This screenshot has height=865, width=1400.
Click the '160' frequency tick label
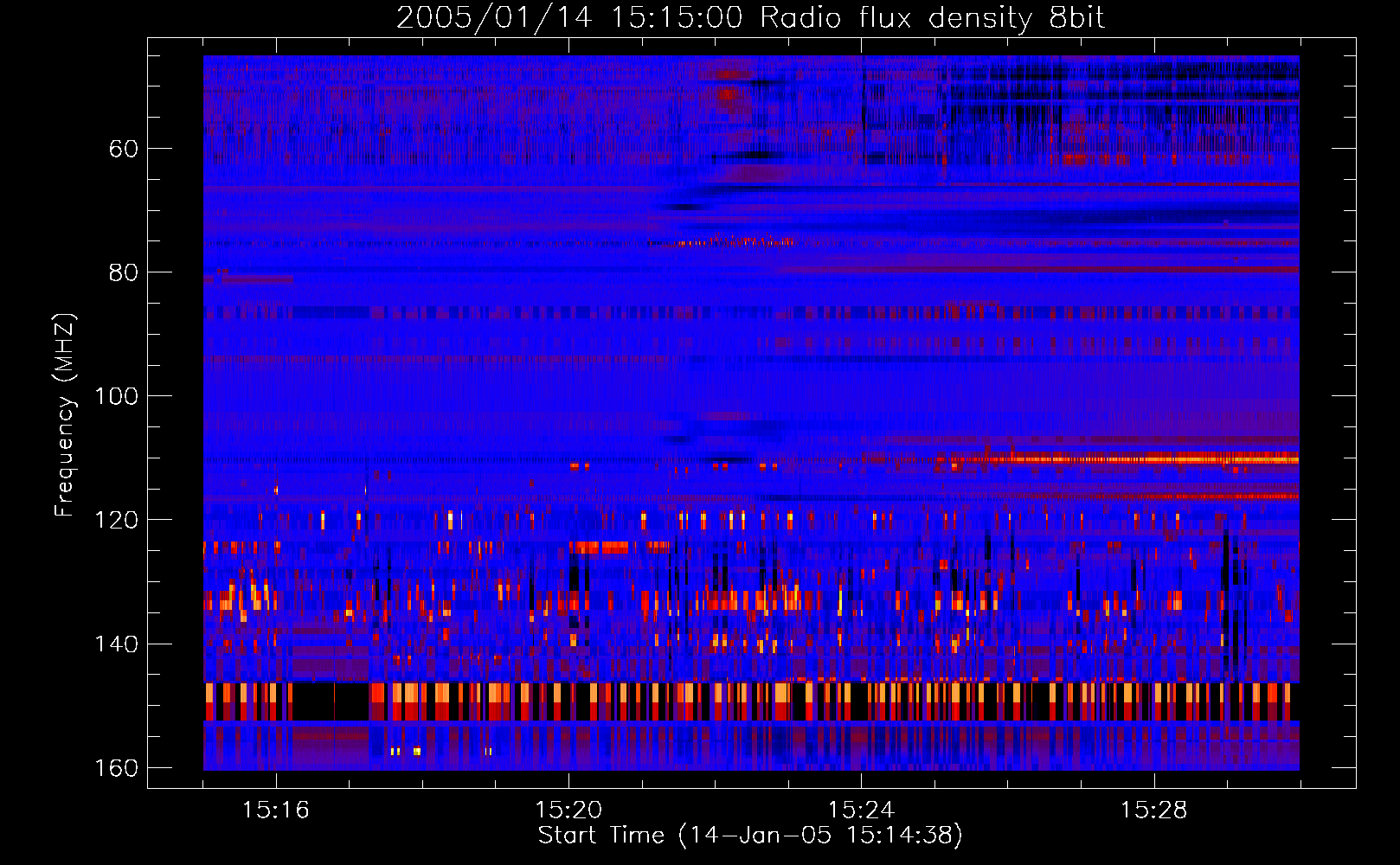pos(116,768)
